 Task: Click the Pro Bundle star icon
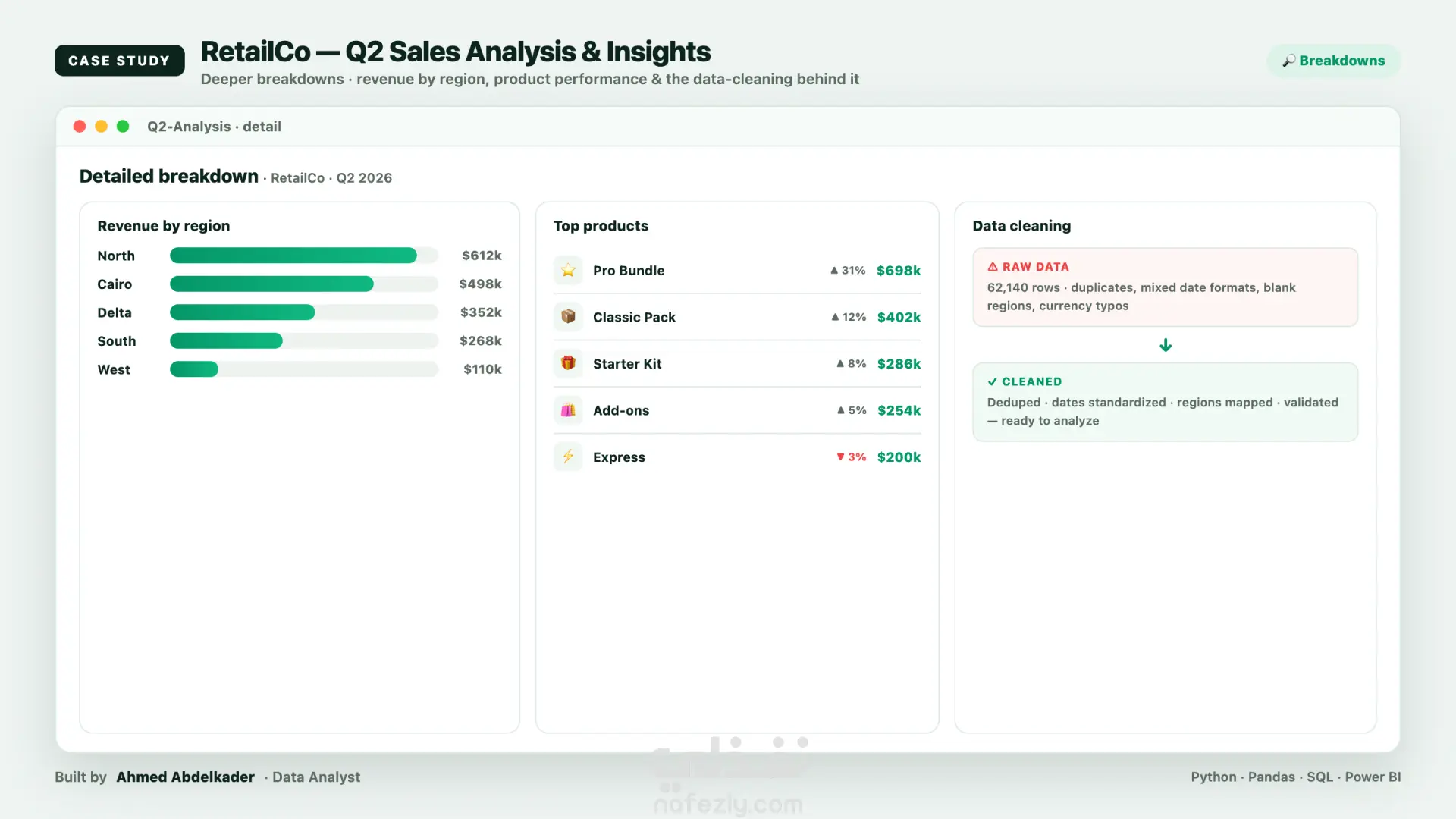click(568, 271)
